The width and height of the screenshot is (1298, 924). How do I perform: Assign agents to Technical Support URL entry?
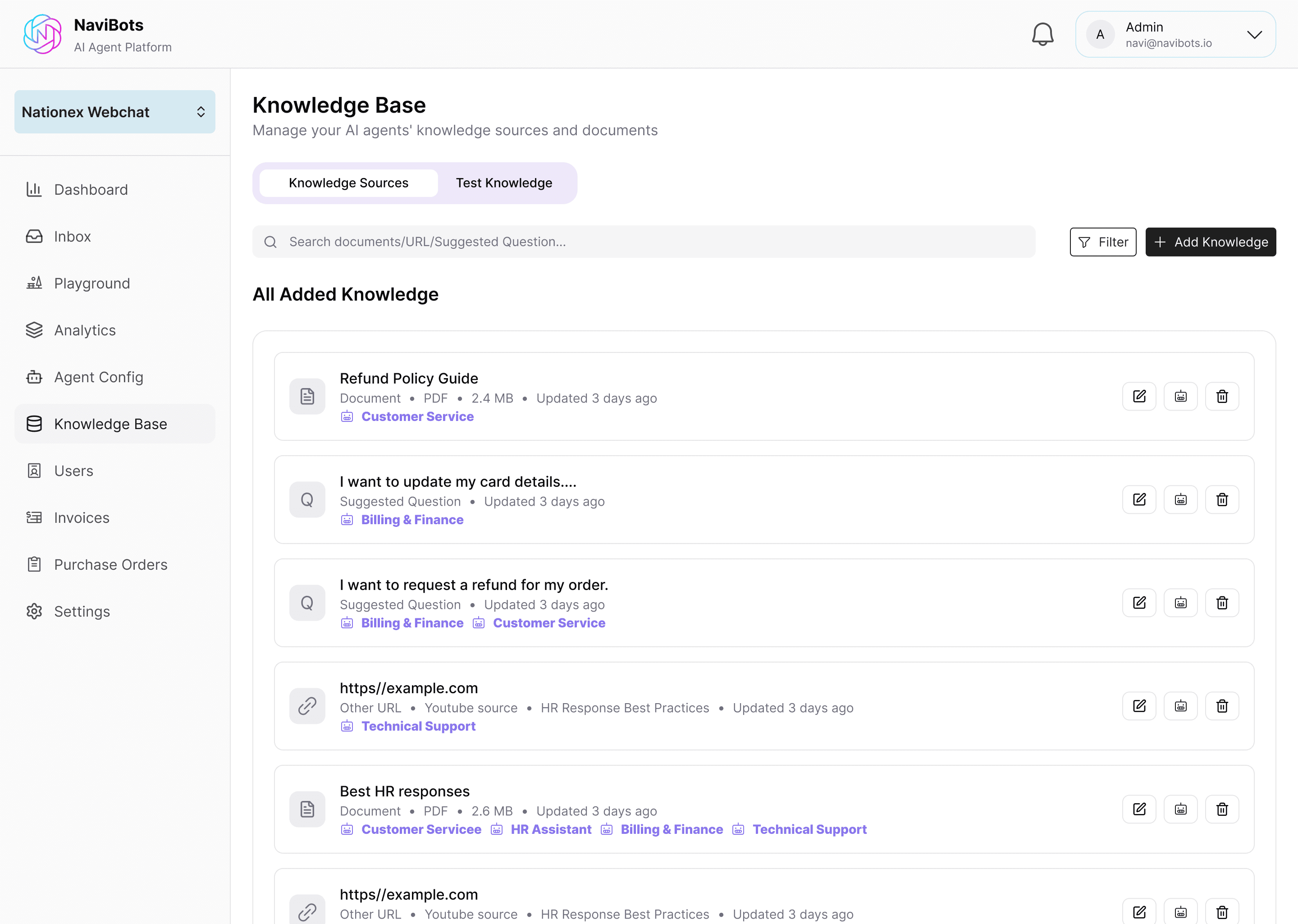click(1180, 706)
